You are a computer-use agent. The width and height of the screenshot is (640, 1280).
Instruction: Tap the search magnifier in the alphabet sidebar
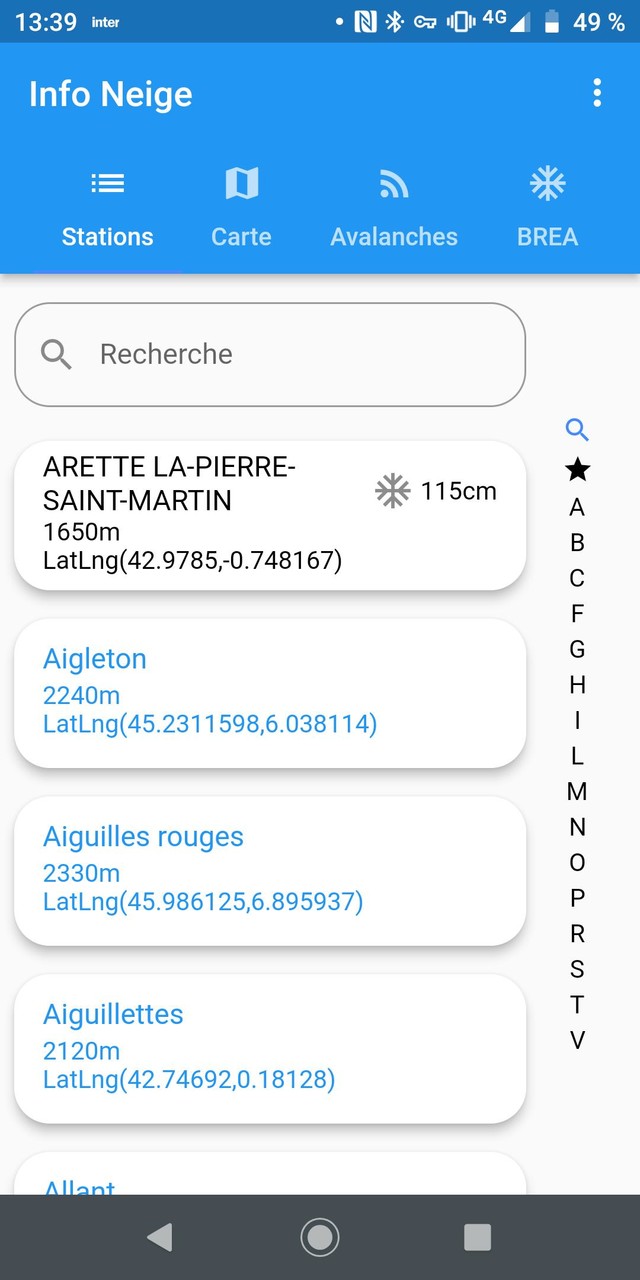[577, 430]
